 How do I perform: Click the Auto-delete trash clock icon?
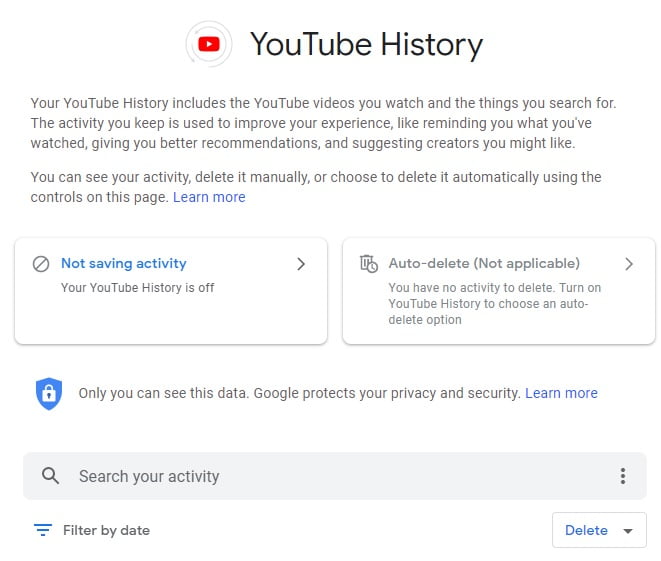[x=369, y=264]
